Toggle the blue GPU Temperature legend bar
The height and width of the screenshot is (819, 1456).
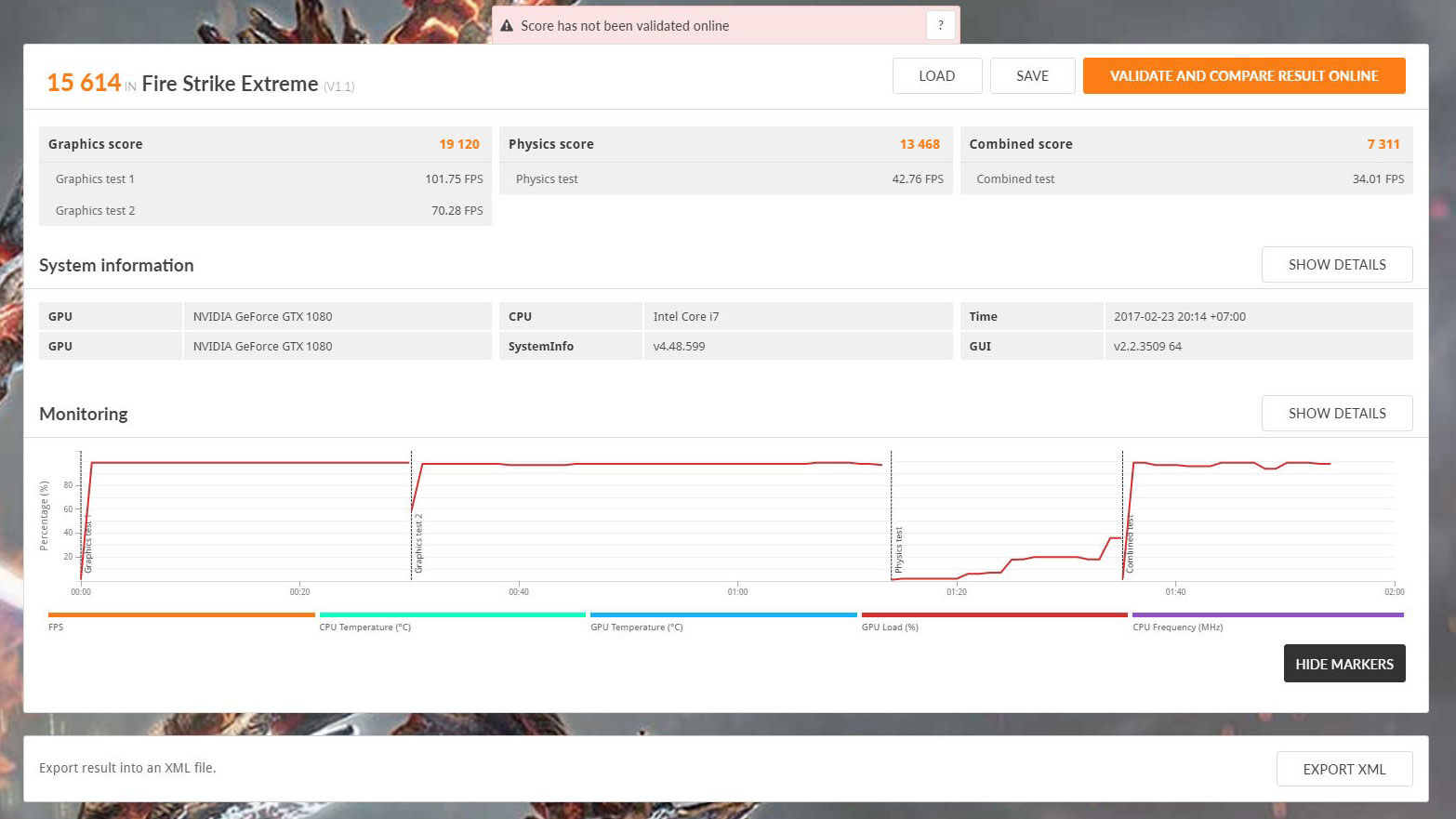pos(723,615)
